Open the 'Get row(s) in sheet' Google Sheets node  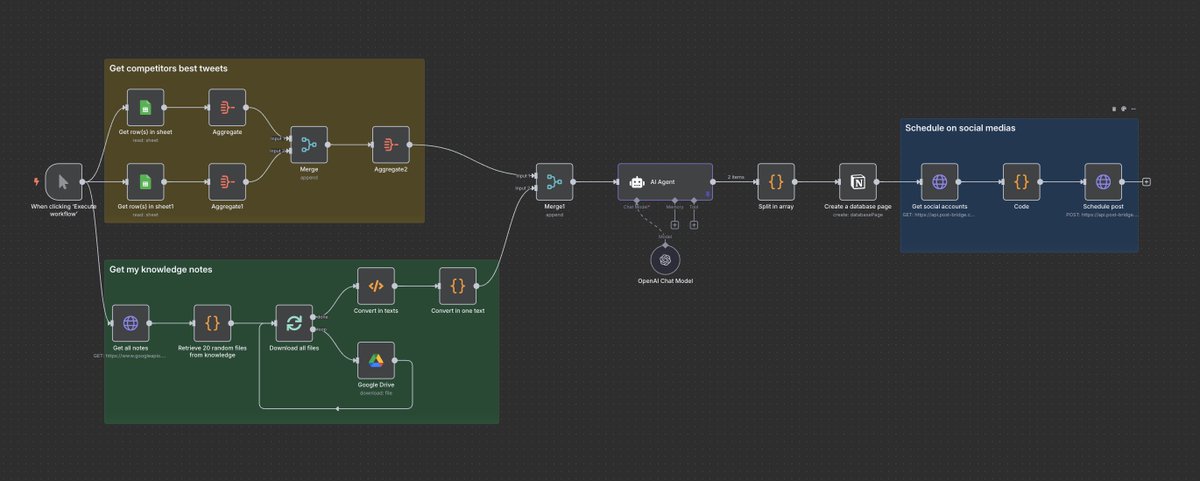click(145, 107)
